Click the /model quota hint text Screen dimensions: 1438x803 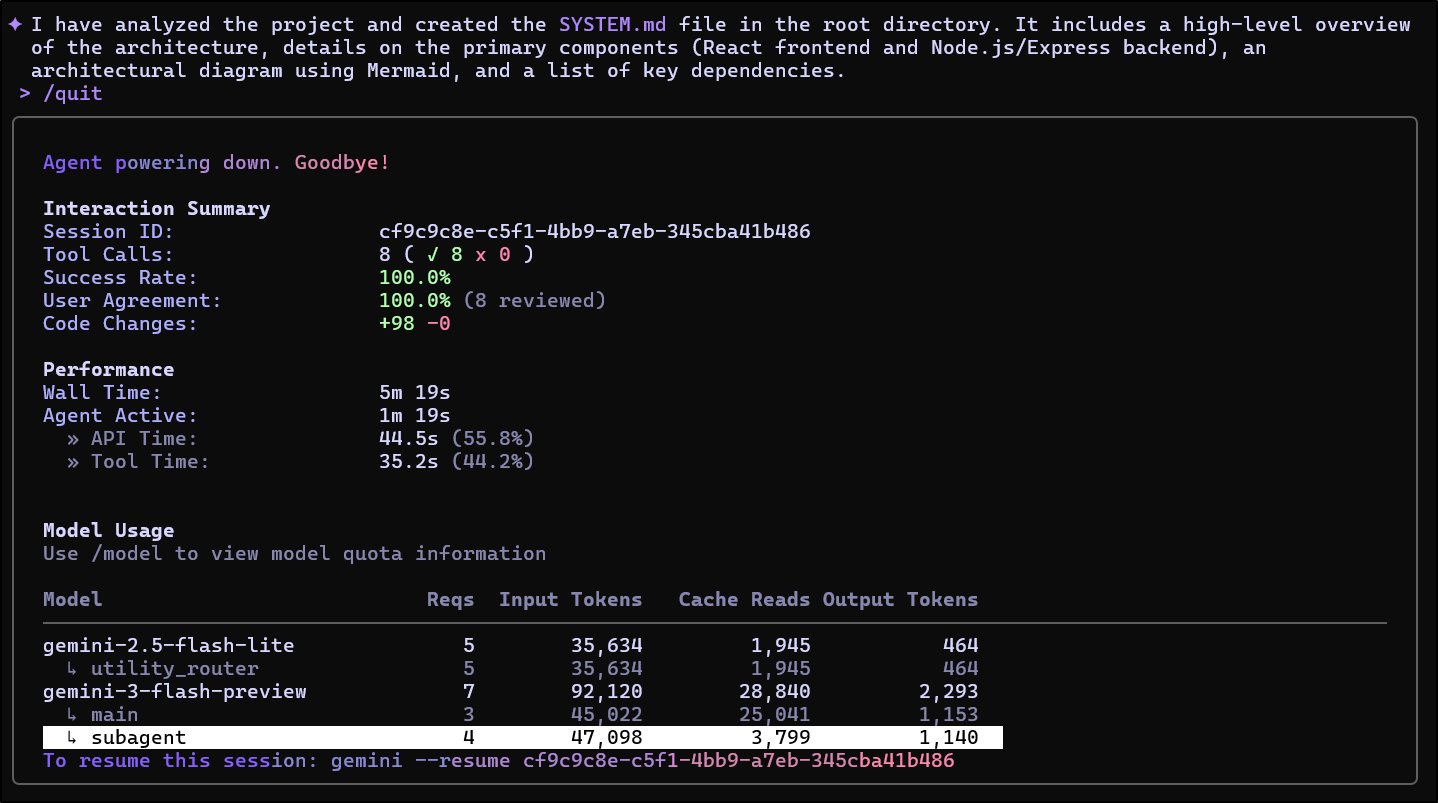click(x=294, y=554)
